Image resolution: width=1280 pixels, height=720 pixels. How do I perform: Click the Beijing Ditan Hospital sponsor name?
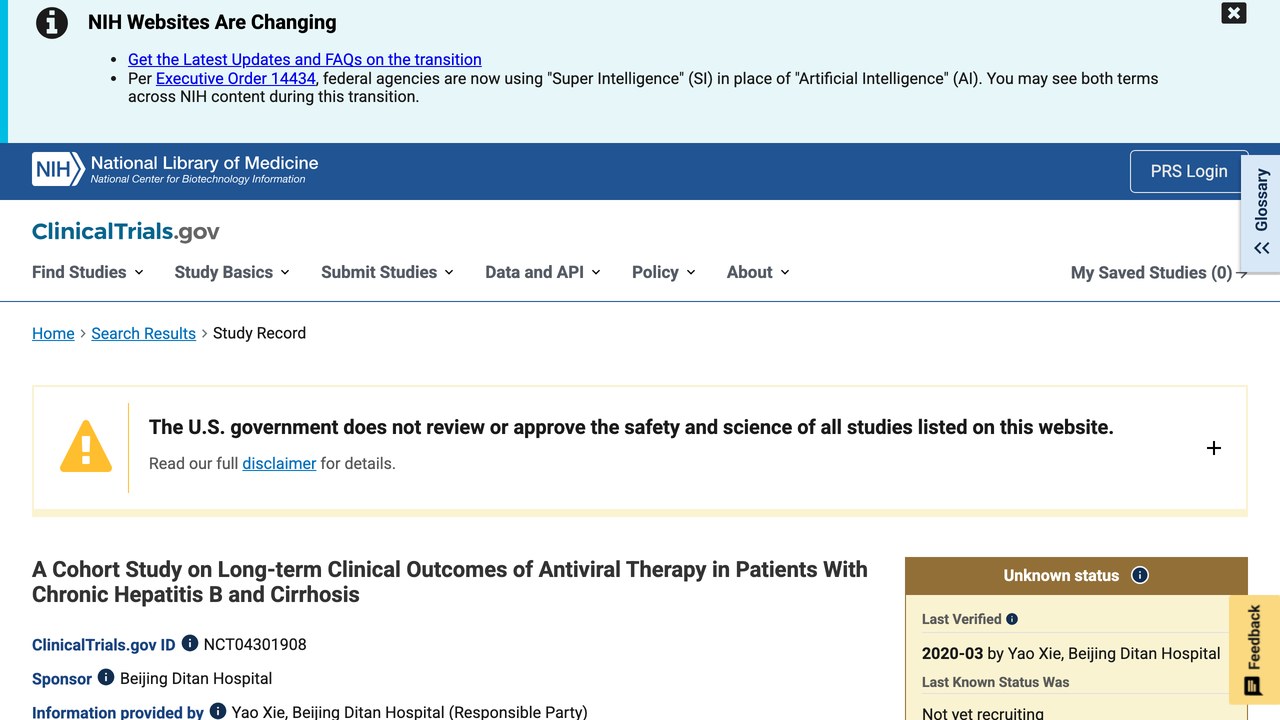coord(196,678)
